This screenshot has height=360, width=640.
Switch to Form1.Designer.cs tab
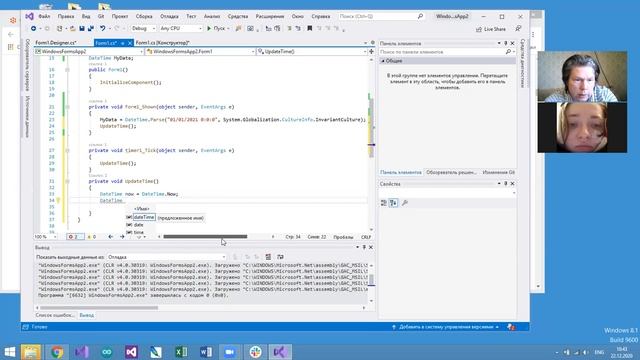point(56,42)
